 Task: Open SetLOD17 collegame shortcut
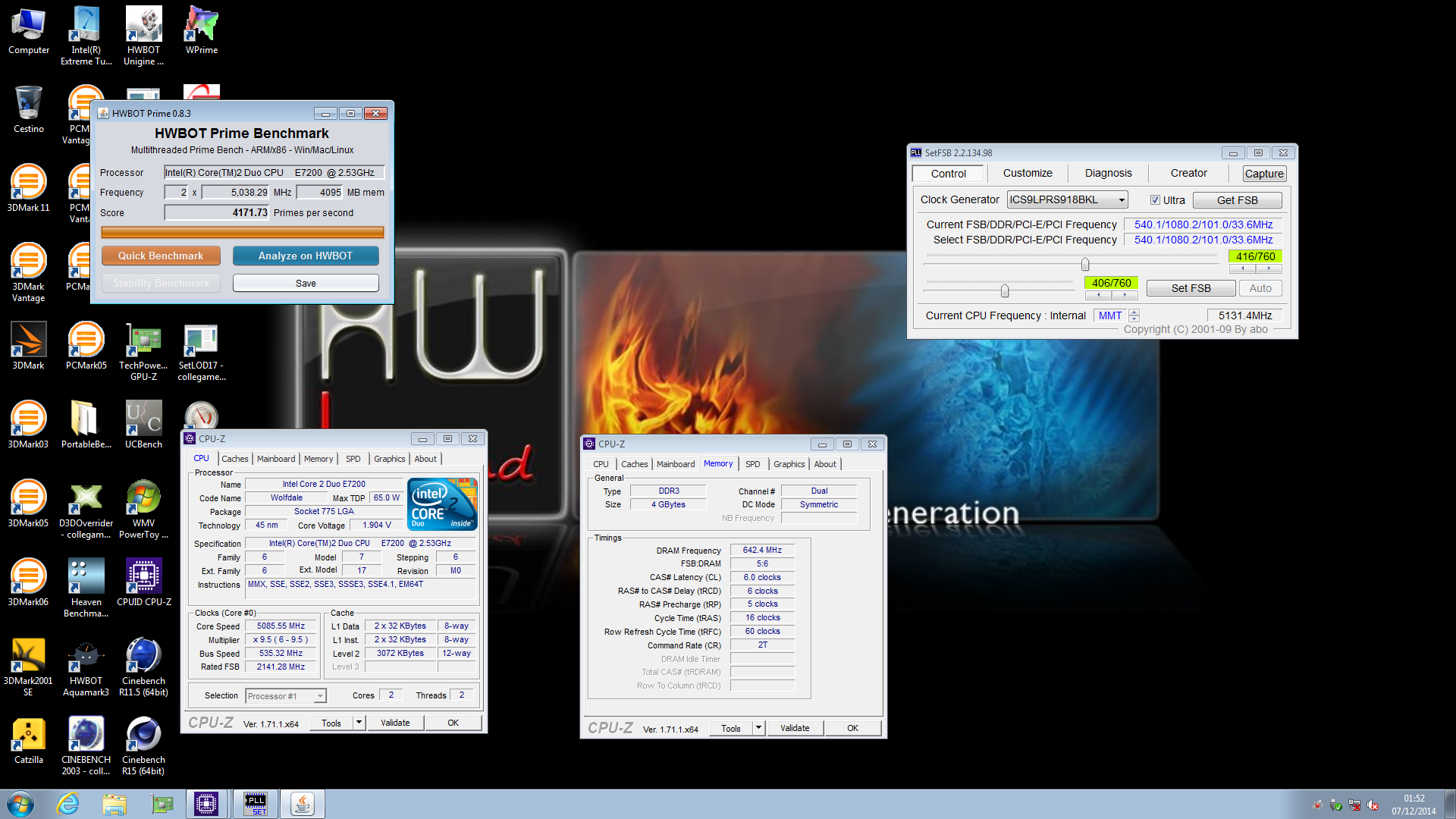pos(202,352)
